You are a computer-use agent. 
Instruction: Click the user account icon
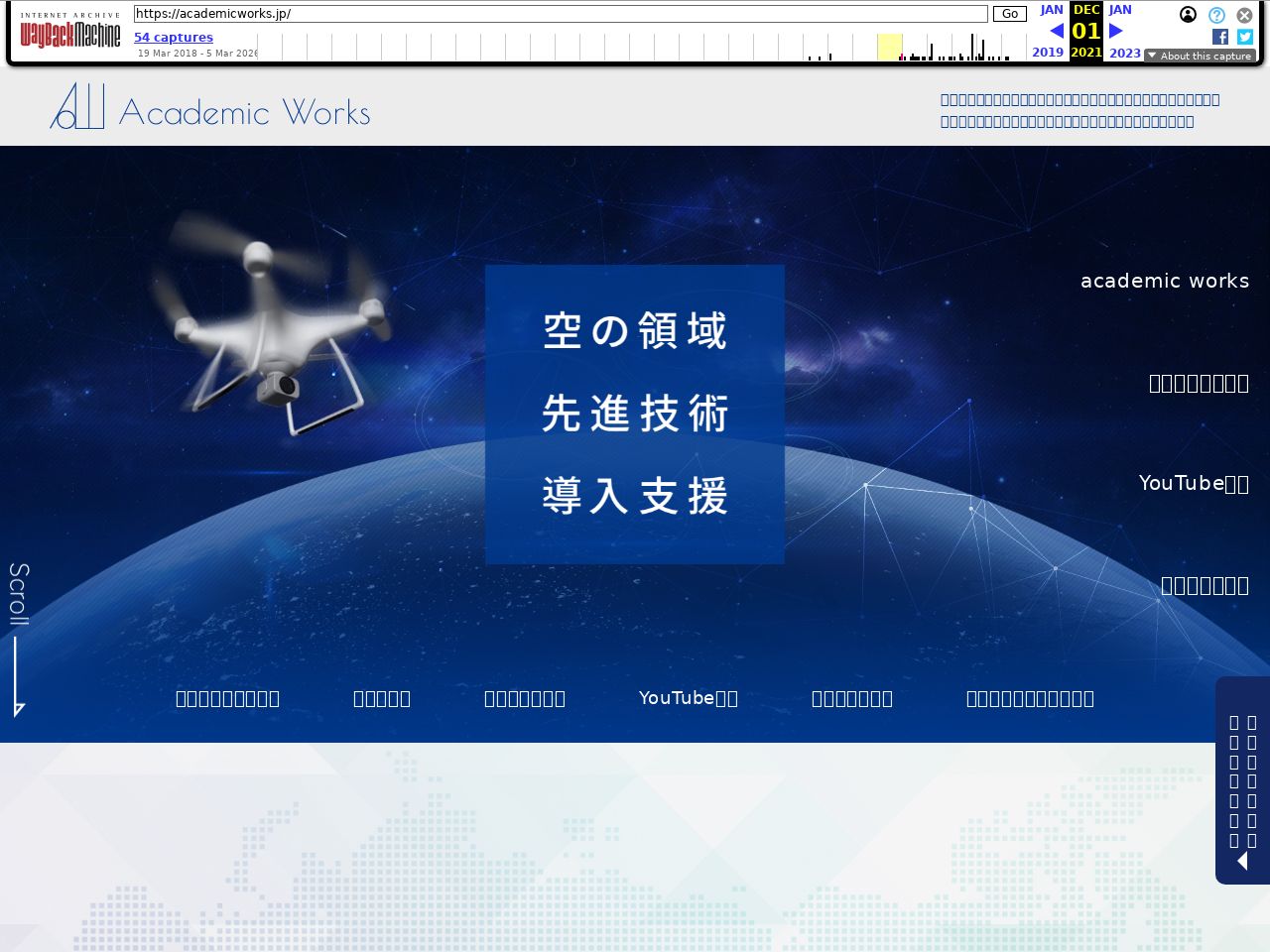1188,15
